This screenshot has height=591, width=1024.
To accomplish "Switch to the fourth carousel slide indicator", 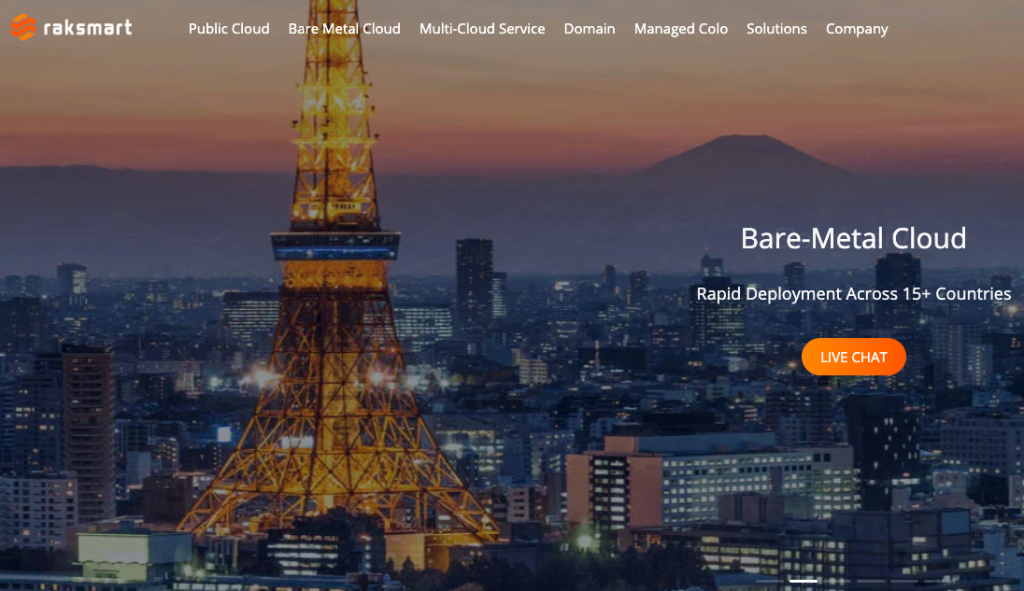I will pos(869,580).
